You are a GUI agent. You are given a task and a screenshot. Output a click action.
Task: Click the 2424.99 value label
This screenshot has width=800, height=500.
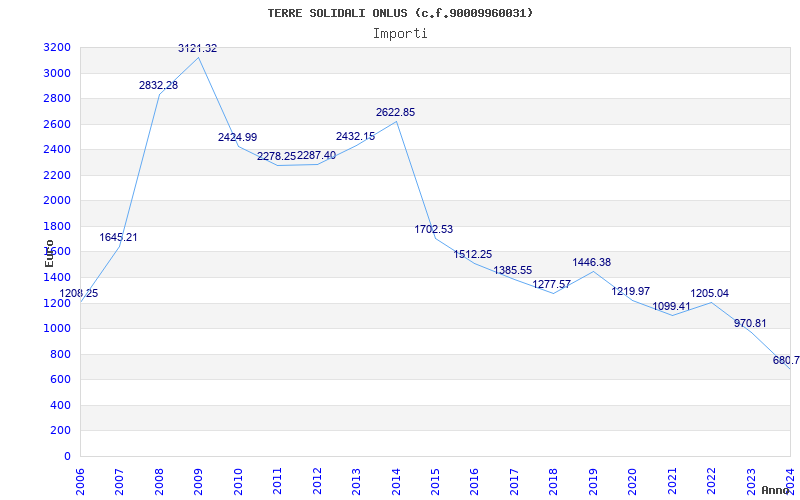[237, 137]
